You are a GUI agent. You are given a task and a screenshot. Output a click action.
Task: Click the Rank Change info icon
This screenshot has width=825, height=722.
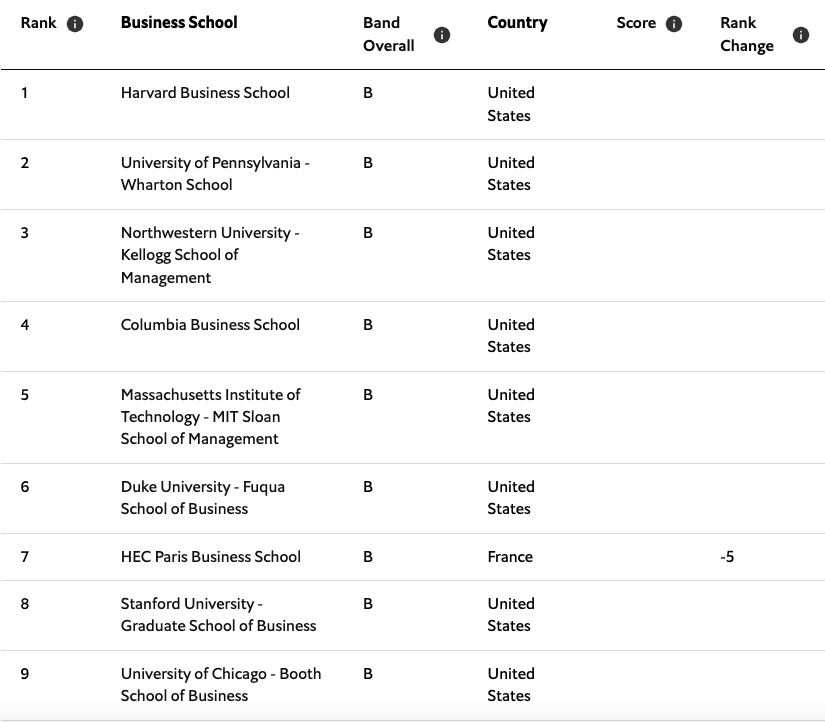[799, 33]
